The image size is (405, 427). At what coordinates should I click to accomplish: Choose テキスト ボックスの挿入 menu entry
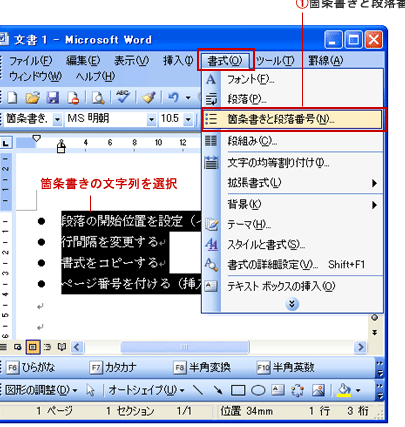coord(292,286)
